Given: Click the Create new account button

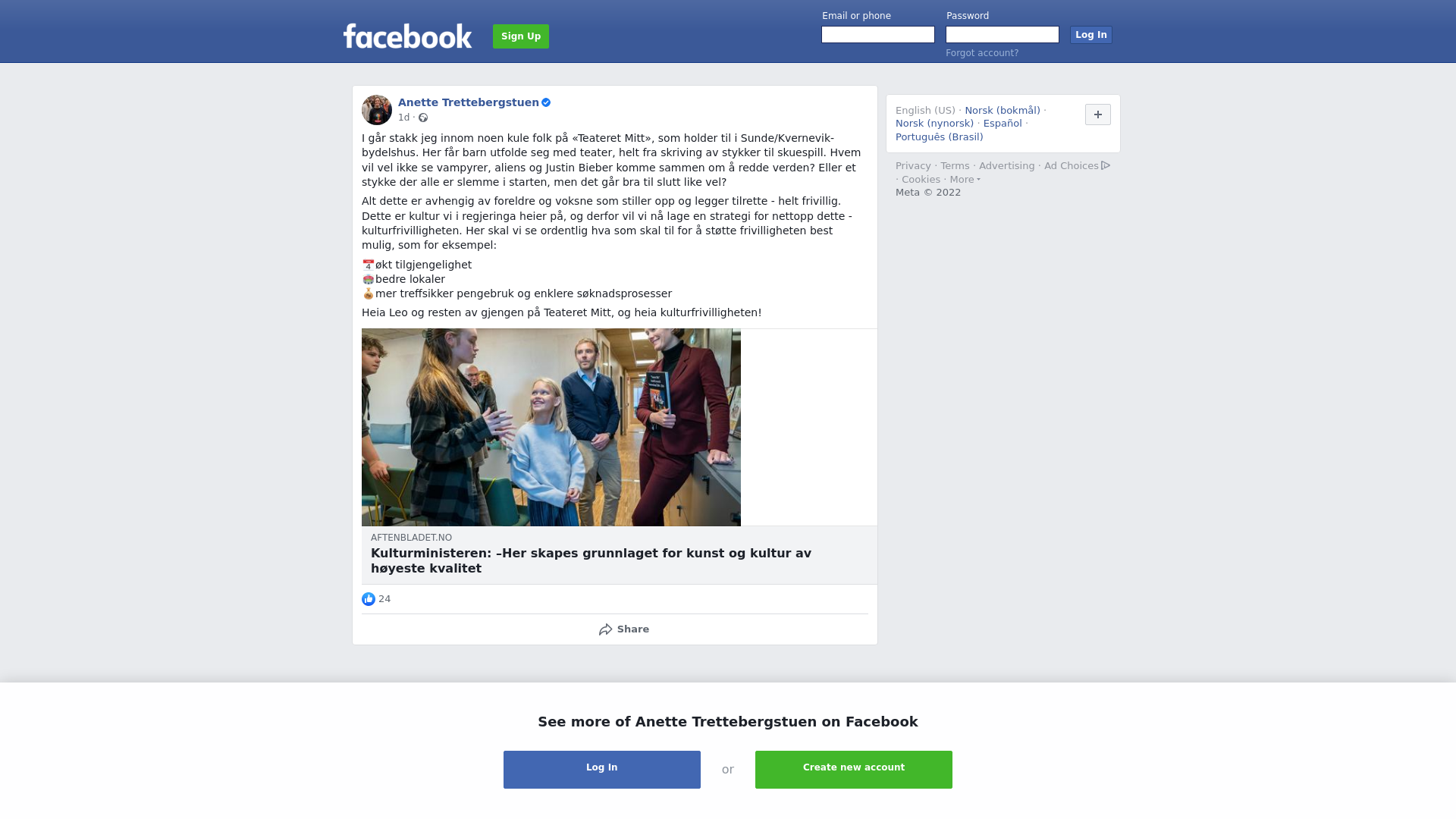Looking at the screenshot, I should click(x=854, y=770).
